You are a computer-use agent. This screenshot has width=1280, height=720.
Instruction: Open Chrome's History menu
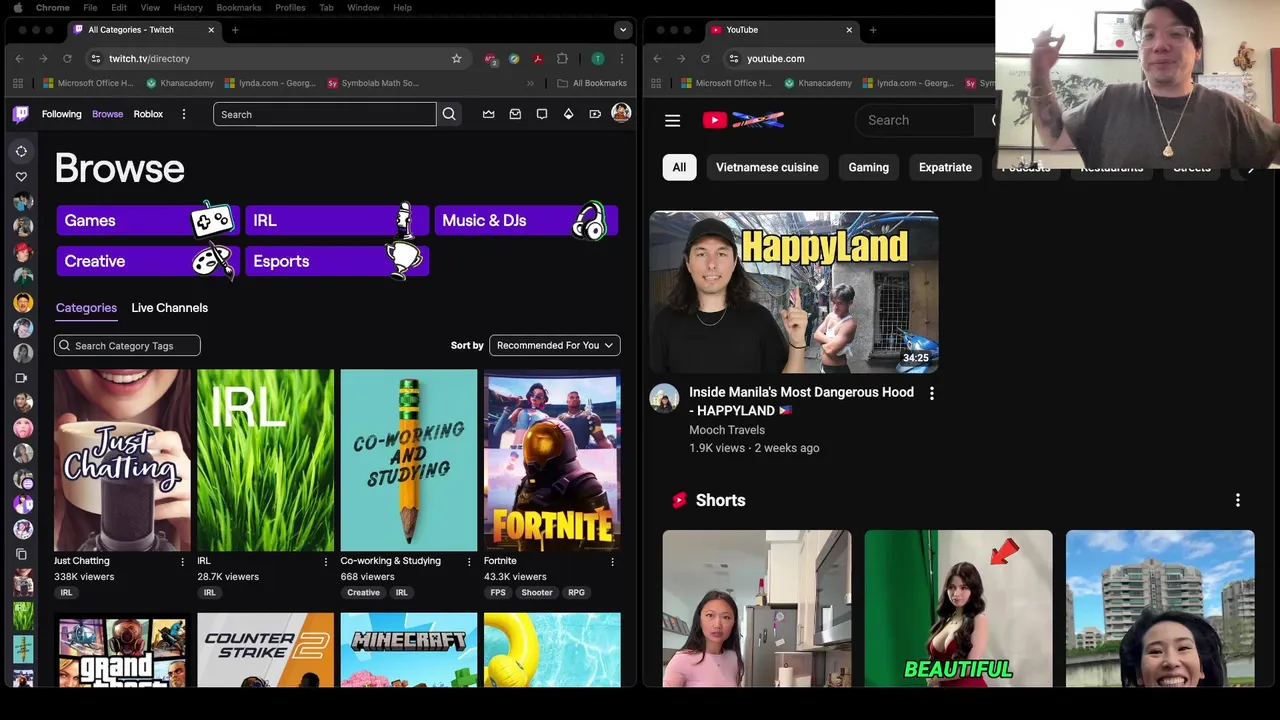click(x=188, y=7)
